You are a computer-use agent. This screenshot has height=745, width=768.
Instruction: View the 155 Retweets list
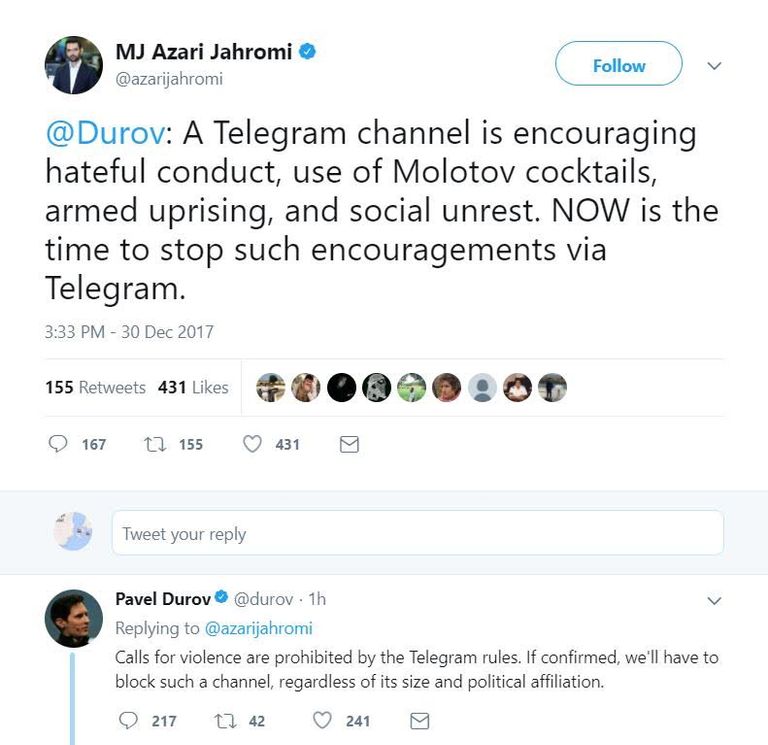point(95,387)
